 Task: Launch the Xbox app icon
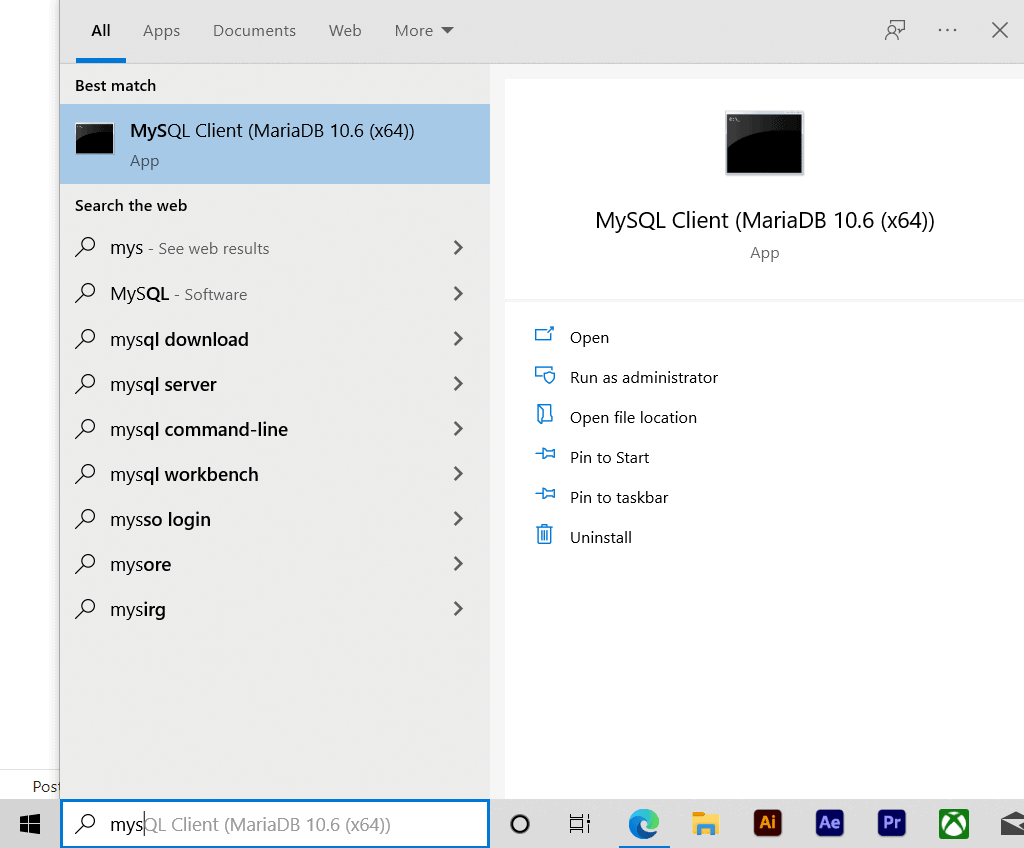[953, 823]
